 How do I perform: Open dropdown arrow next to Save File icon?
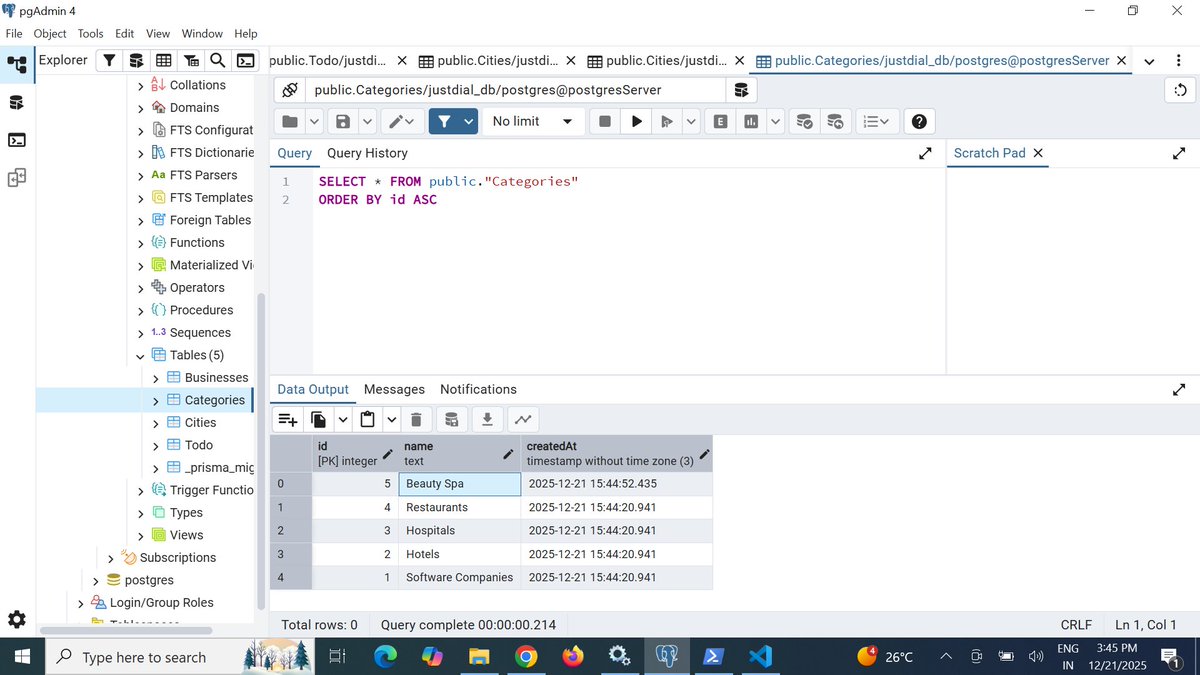(x=366, y=121)
